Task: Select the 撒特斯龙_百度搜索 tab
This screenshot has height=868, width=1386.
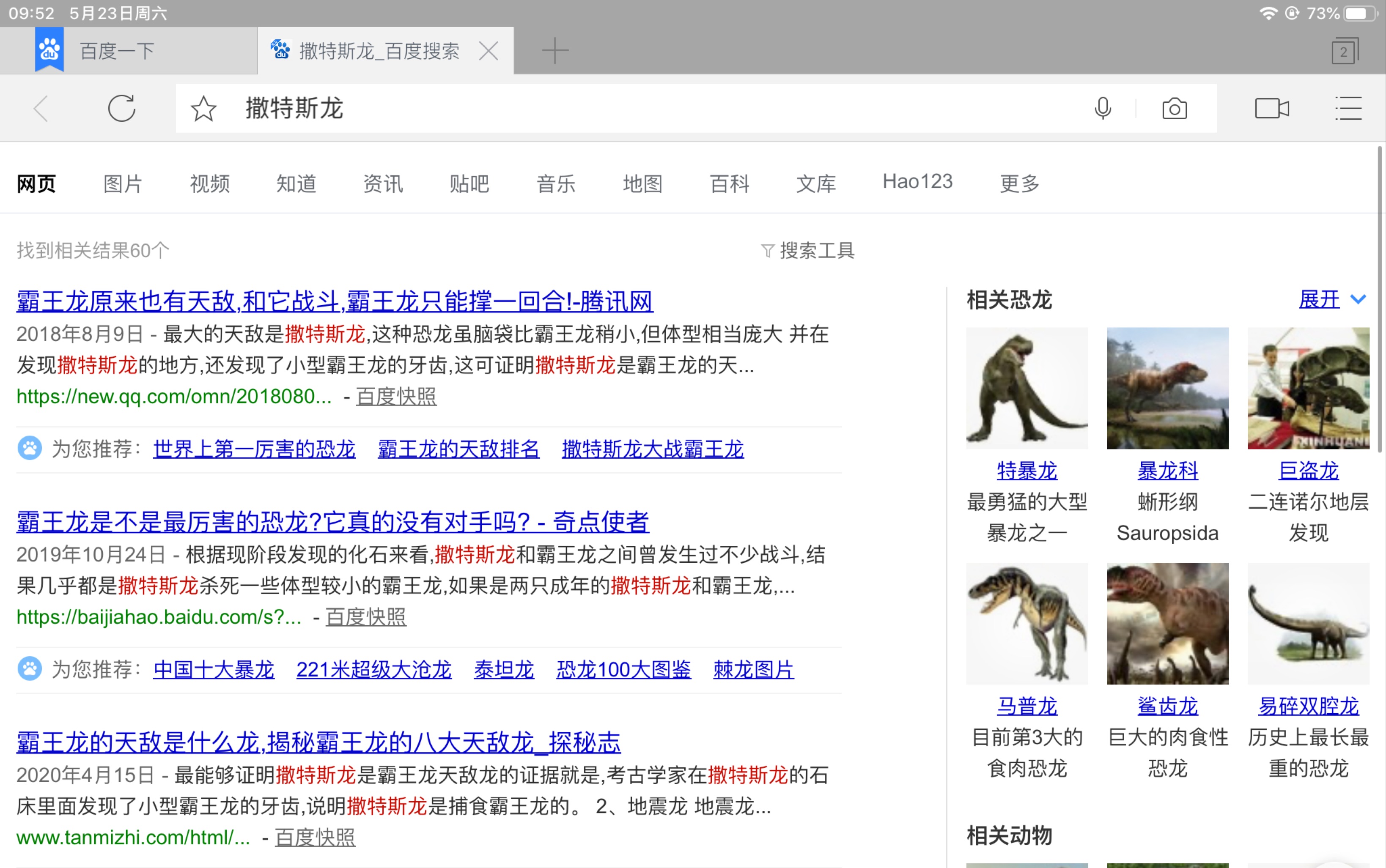Action: 385,51
